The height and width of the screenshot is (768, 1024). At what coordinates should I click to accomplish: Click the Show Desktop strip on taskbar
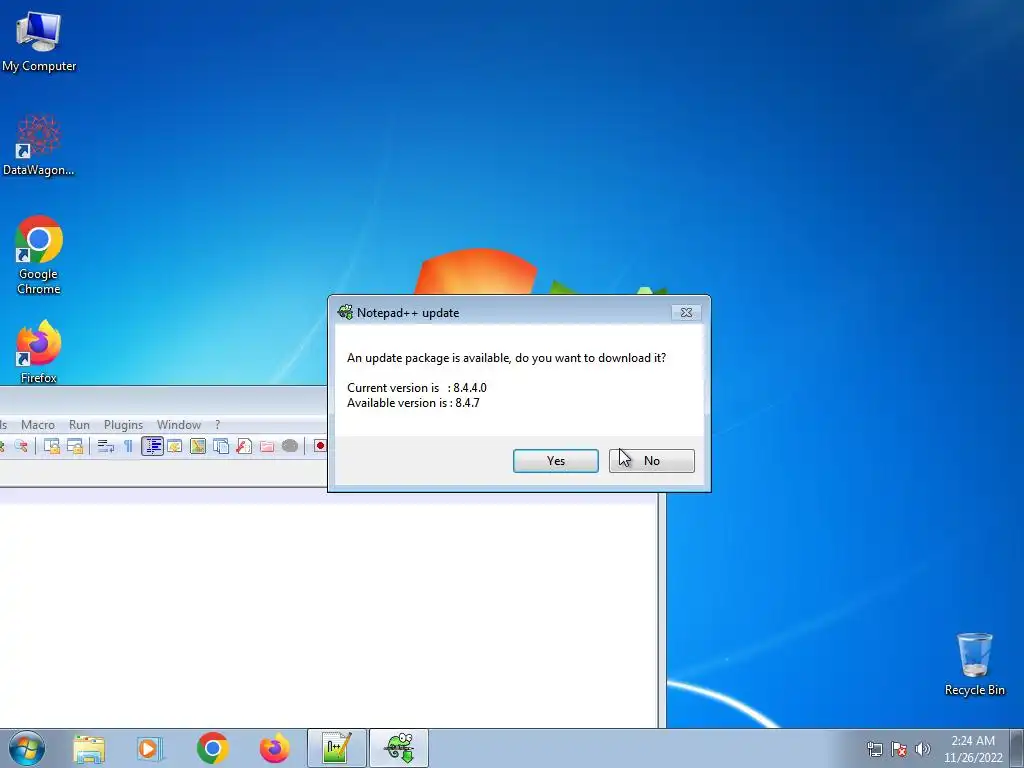pos(1017,748)
